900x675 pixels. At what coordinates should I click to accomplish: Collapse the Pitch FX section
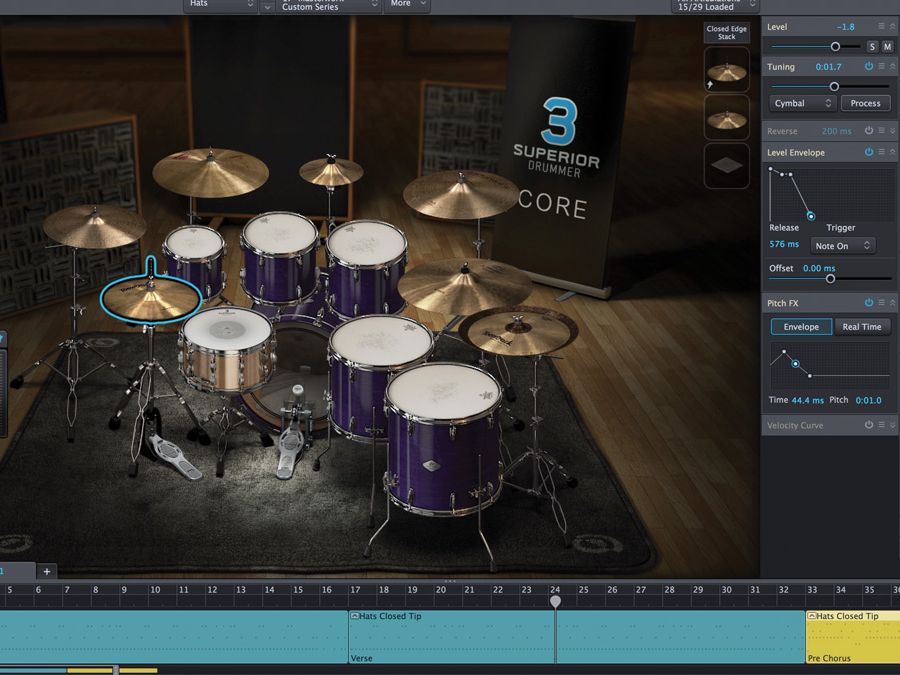tap(893, 302)
